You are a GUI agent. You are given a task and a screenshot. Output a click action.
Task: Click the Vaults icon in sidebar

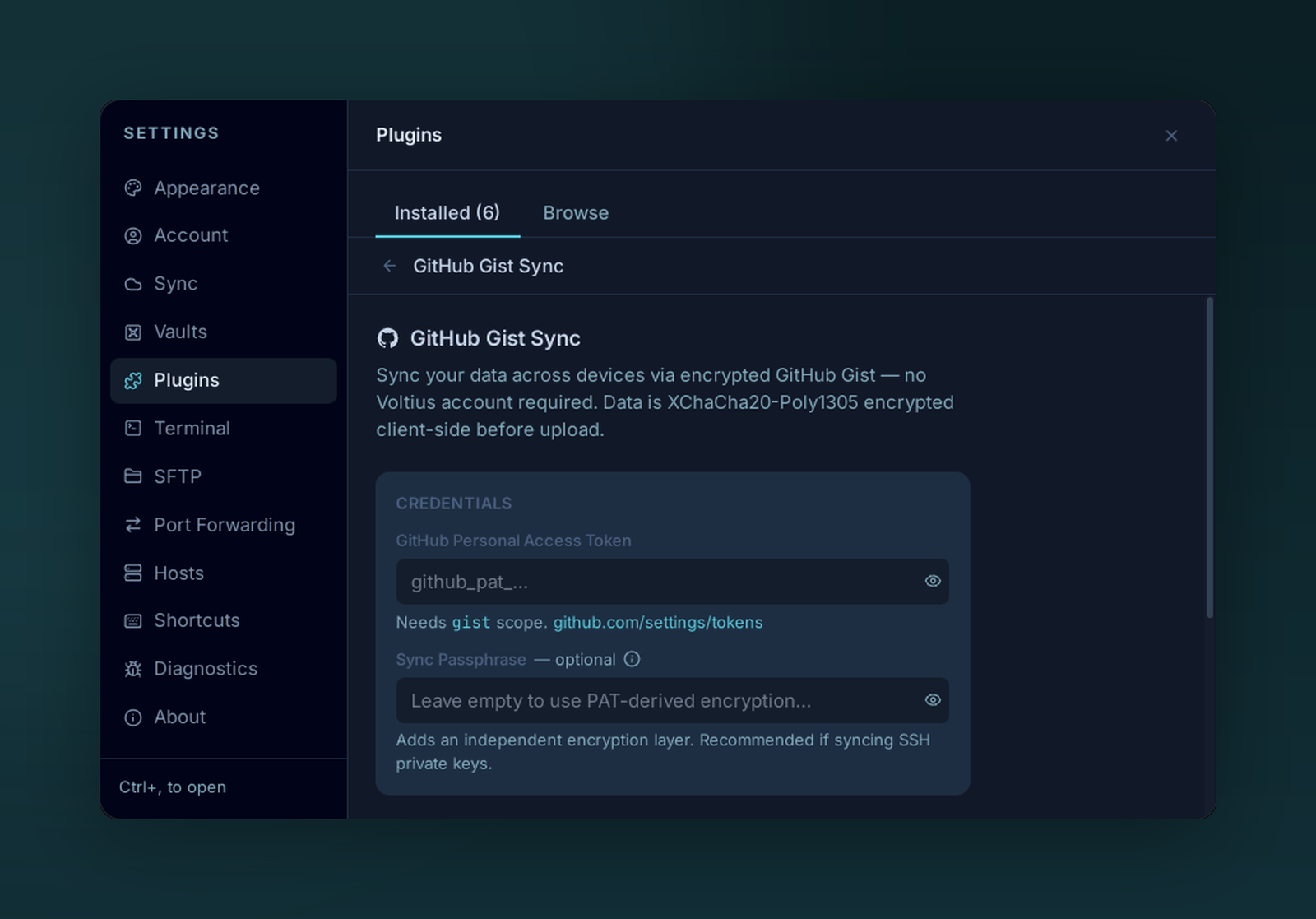[x=133, y=332]
